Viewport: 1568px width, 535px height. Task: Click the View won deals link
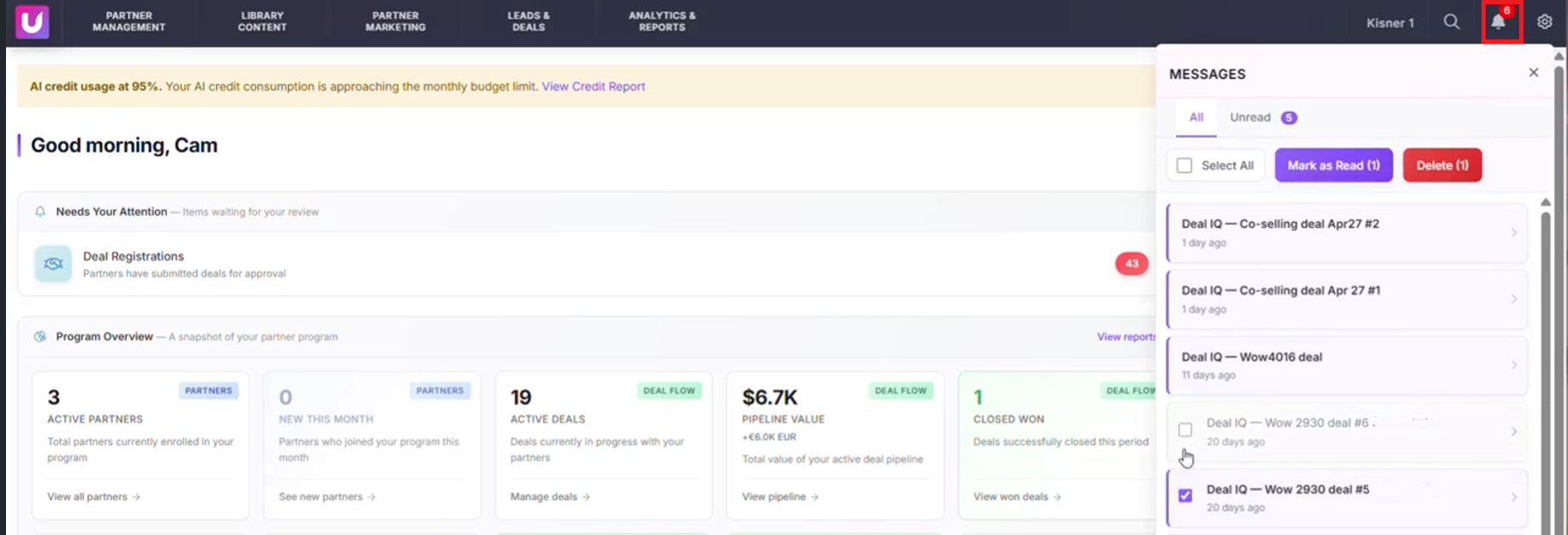pyautogui.click(x=1017, y=496)
